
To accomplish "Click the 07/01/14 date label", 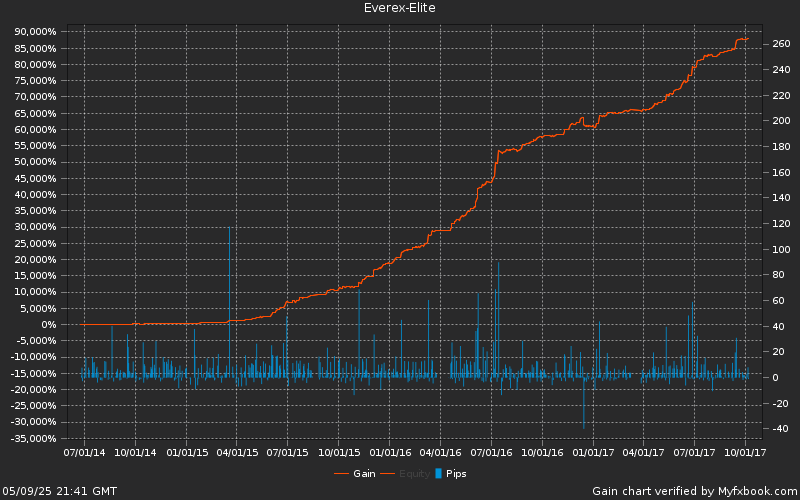I will 84,453.
